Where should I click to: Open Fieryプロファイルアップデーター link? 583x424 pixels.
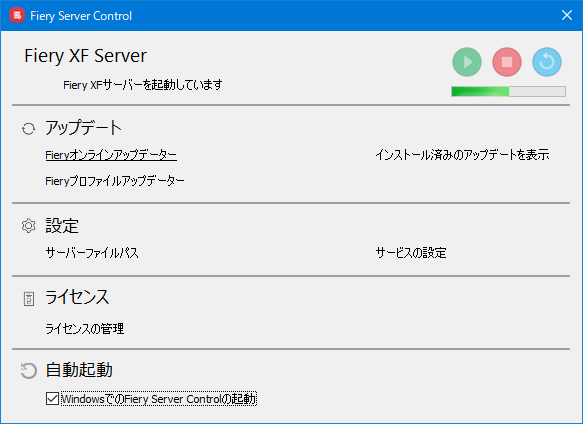pyautogui.click(x=115, y=181)
